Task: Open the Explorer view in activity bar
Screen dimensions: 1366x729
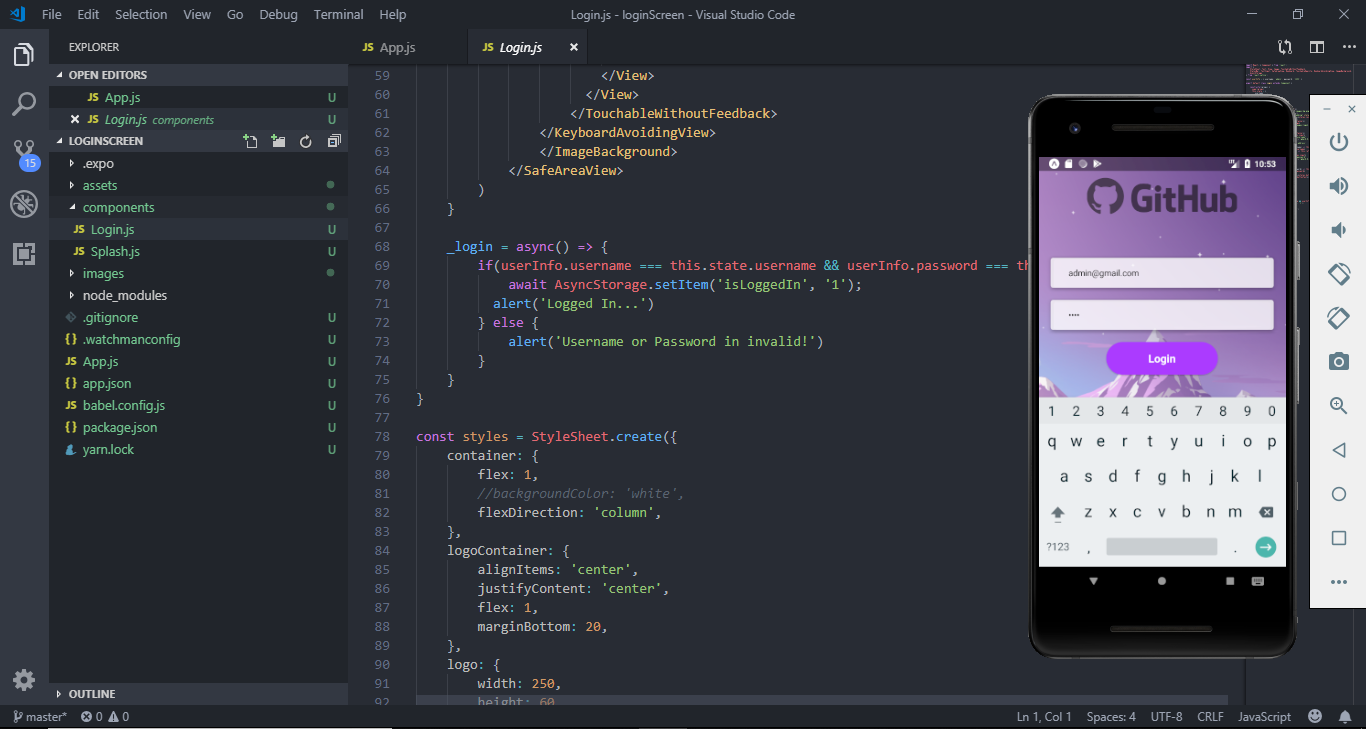Action: [24, 56]
